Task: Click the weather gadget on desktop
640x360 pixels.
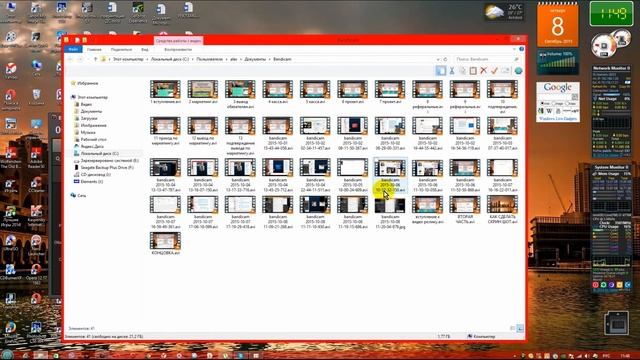Action: pos(504,12)
